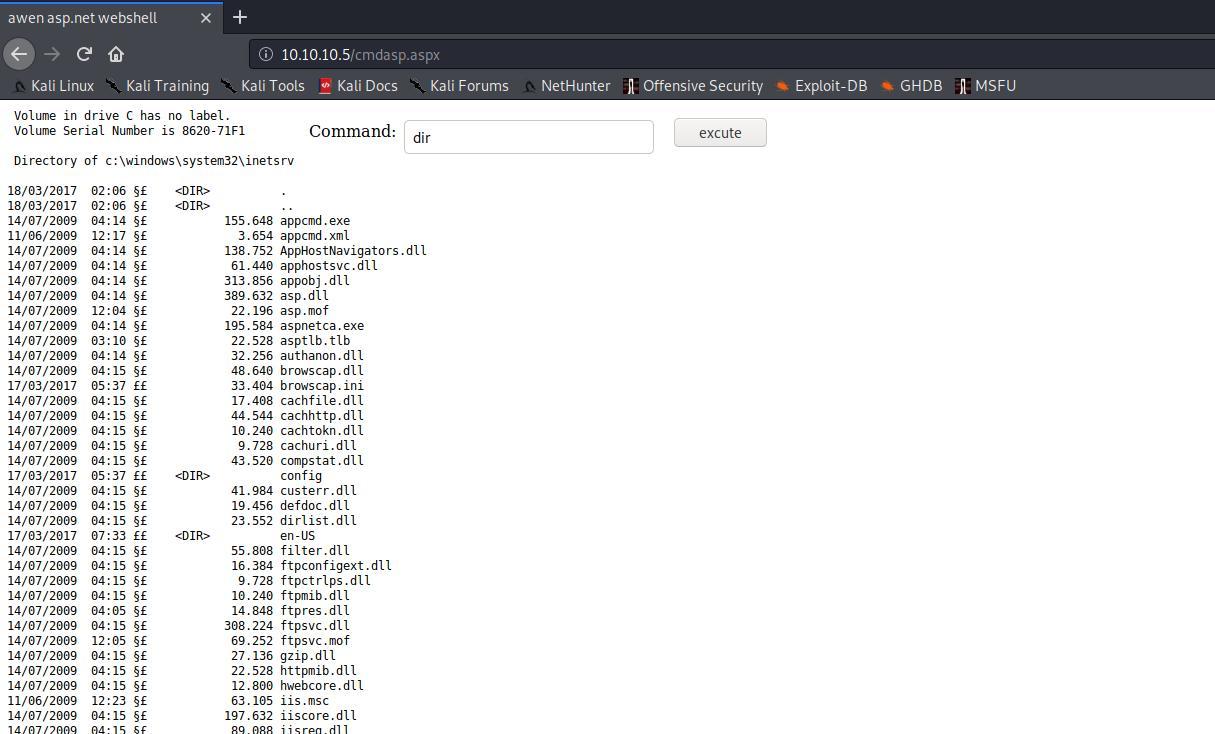Screen dimensions: 1215x734
Task: Click defdoc.dll file name
Action: 315,506
